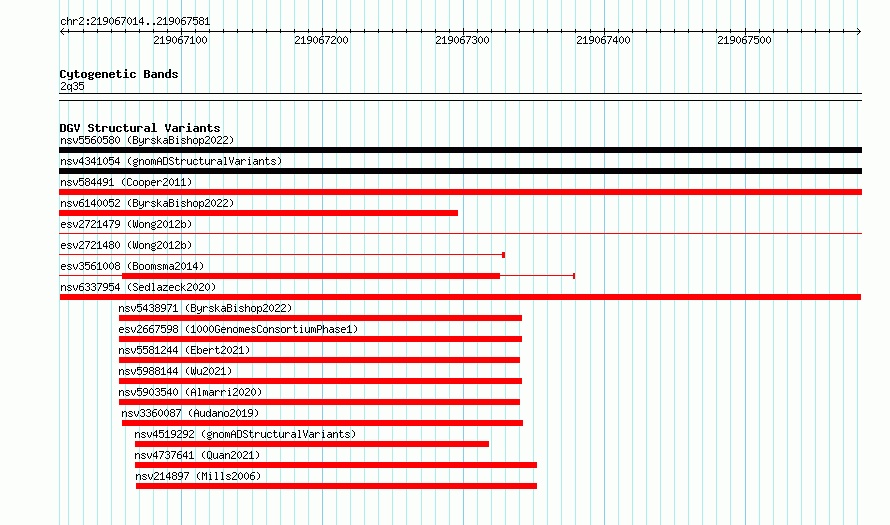This screenshot has height=525, width=890.
Task: Open variant nsv6140052 (ByrskaBishop2022) label
Action: [147, 203]
